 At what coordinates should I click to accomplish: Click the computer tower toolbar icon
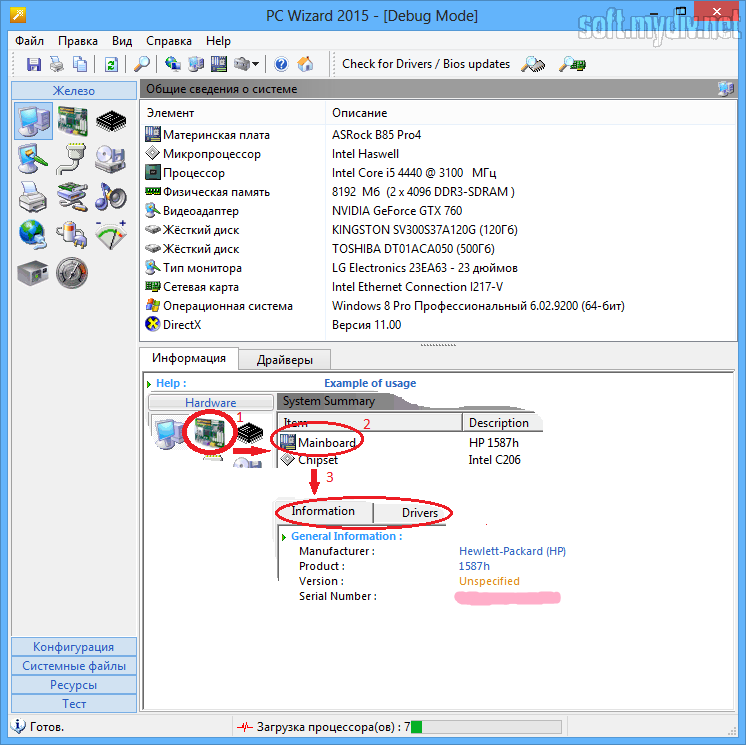point(196,64)
